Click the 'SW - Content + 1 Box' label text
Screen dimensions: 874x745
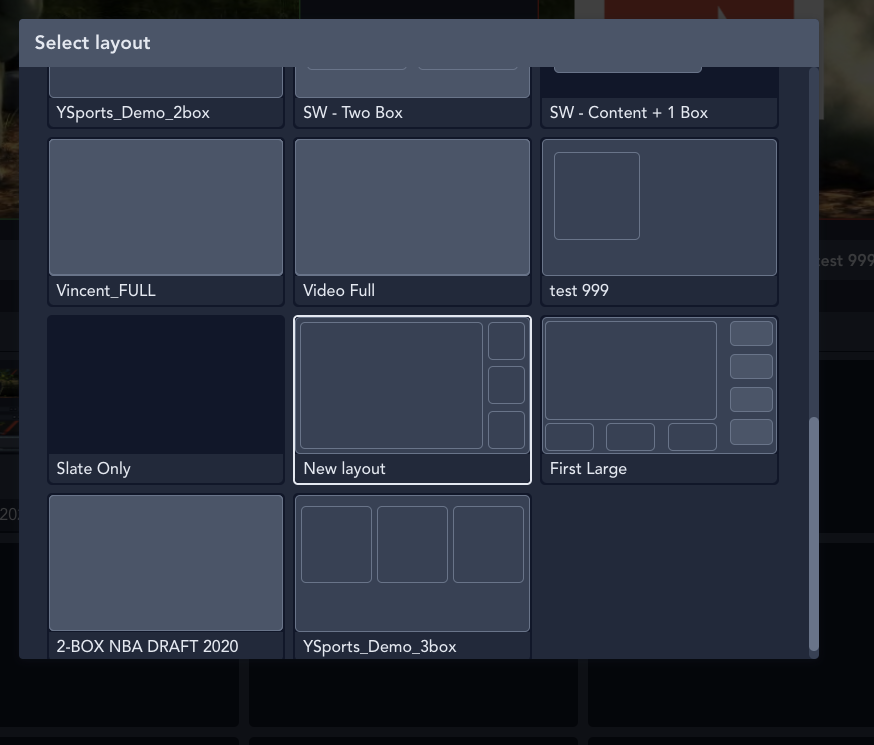pos(629,113)
